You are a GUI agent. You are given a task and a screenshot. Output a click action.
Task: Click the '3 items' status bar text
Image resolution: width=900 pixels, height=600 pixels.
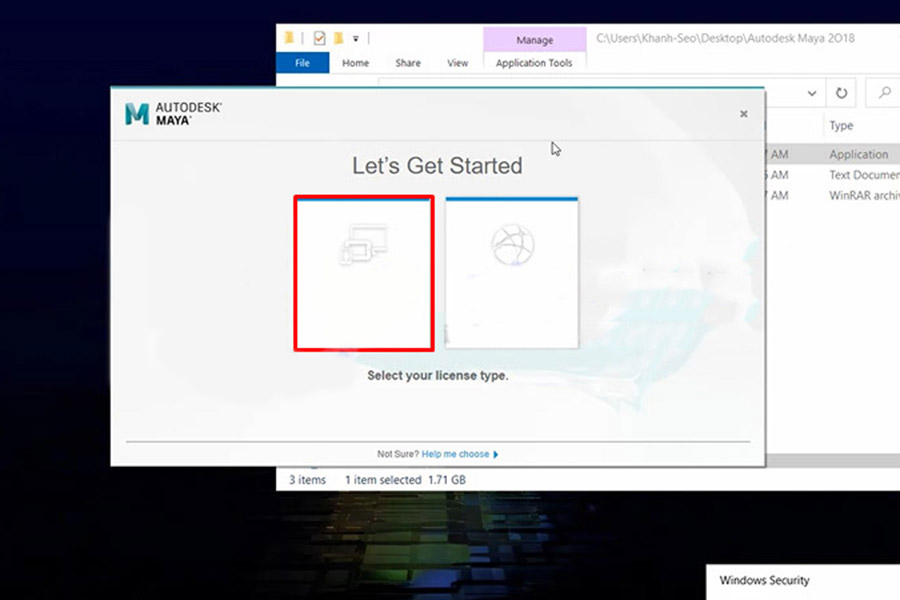307,480
